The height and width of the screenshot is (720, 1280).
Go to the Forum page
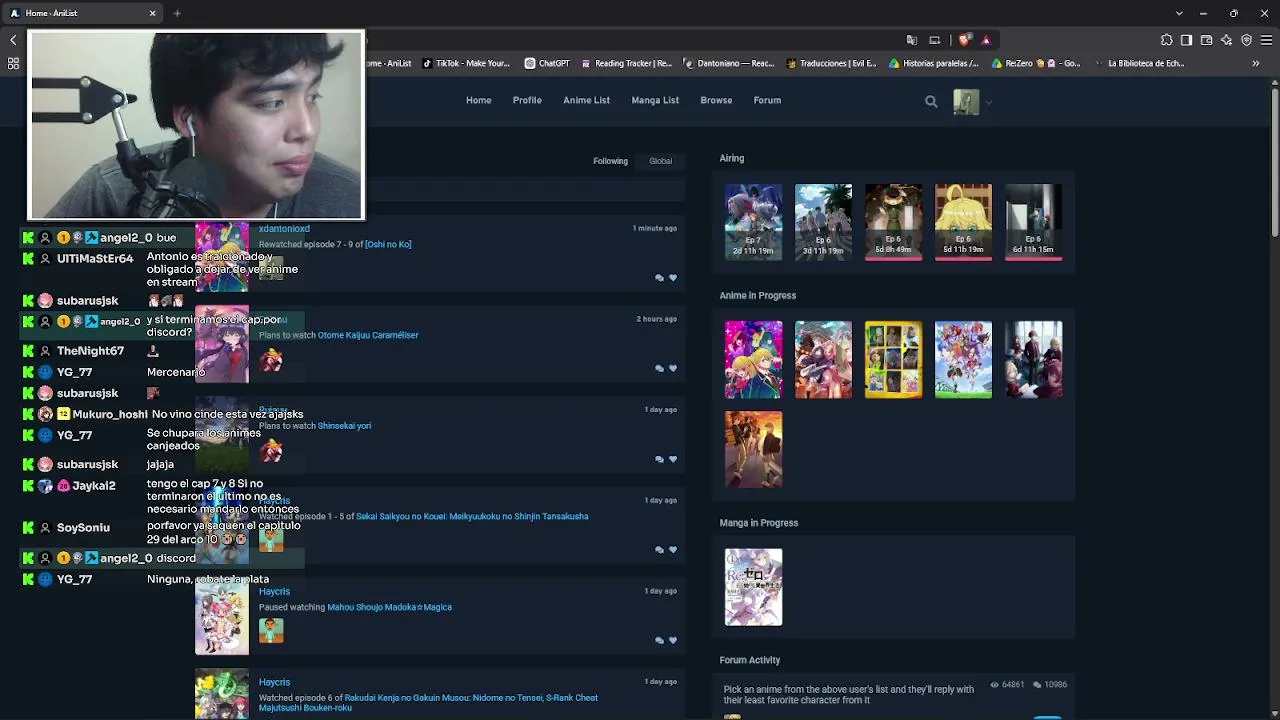pyautogui.click(x=767, y=100)
